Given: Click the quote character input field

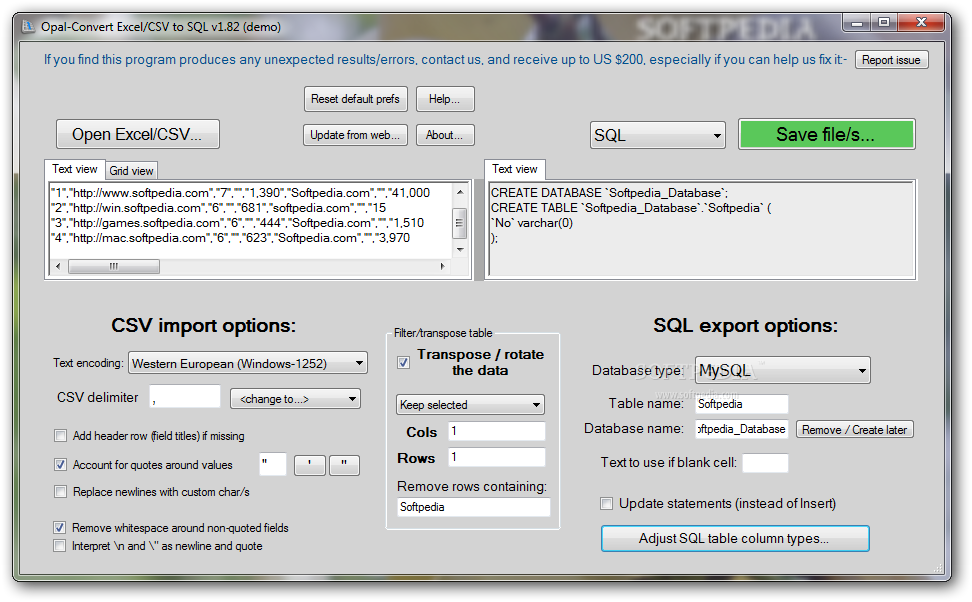Looking at the screenshot, I should [272, 464].
